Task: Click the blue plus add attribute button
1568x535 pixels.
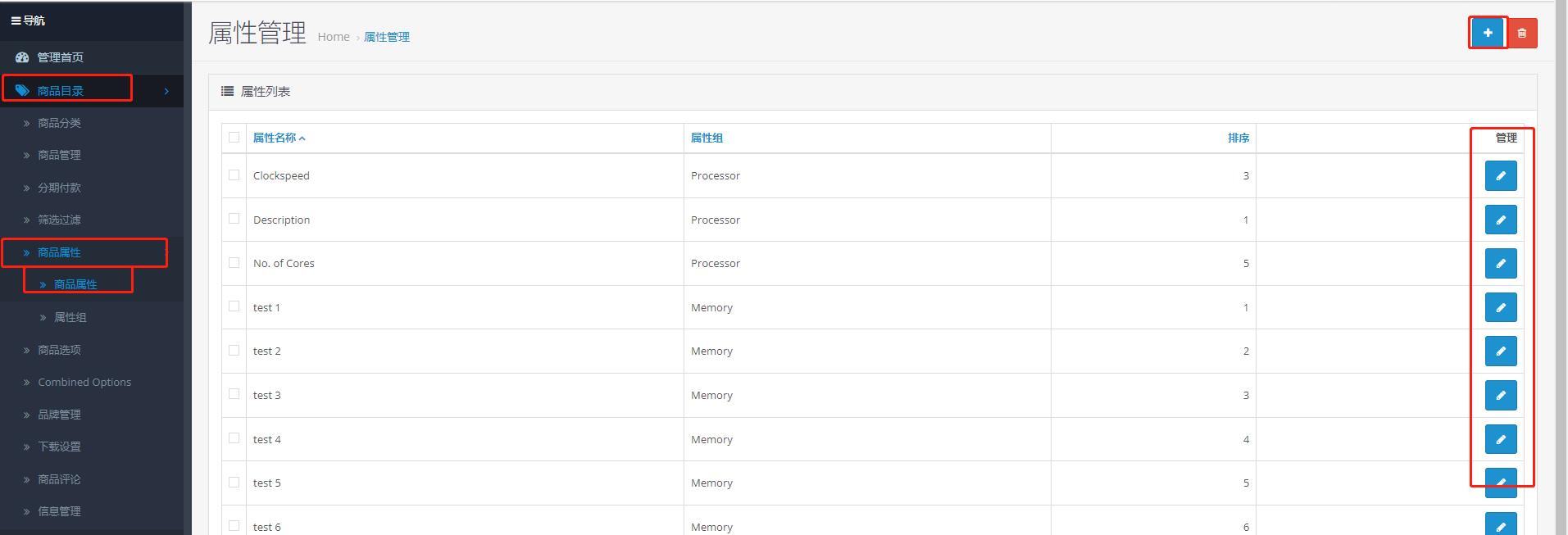Action: click(x=1487, y=33)
